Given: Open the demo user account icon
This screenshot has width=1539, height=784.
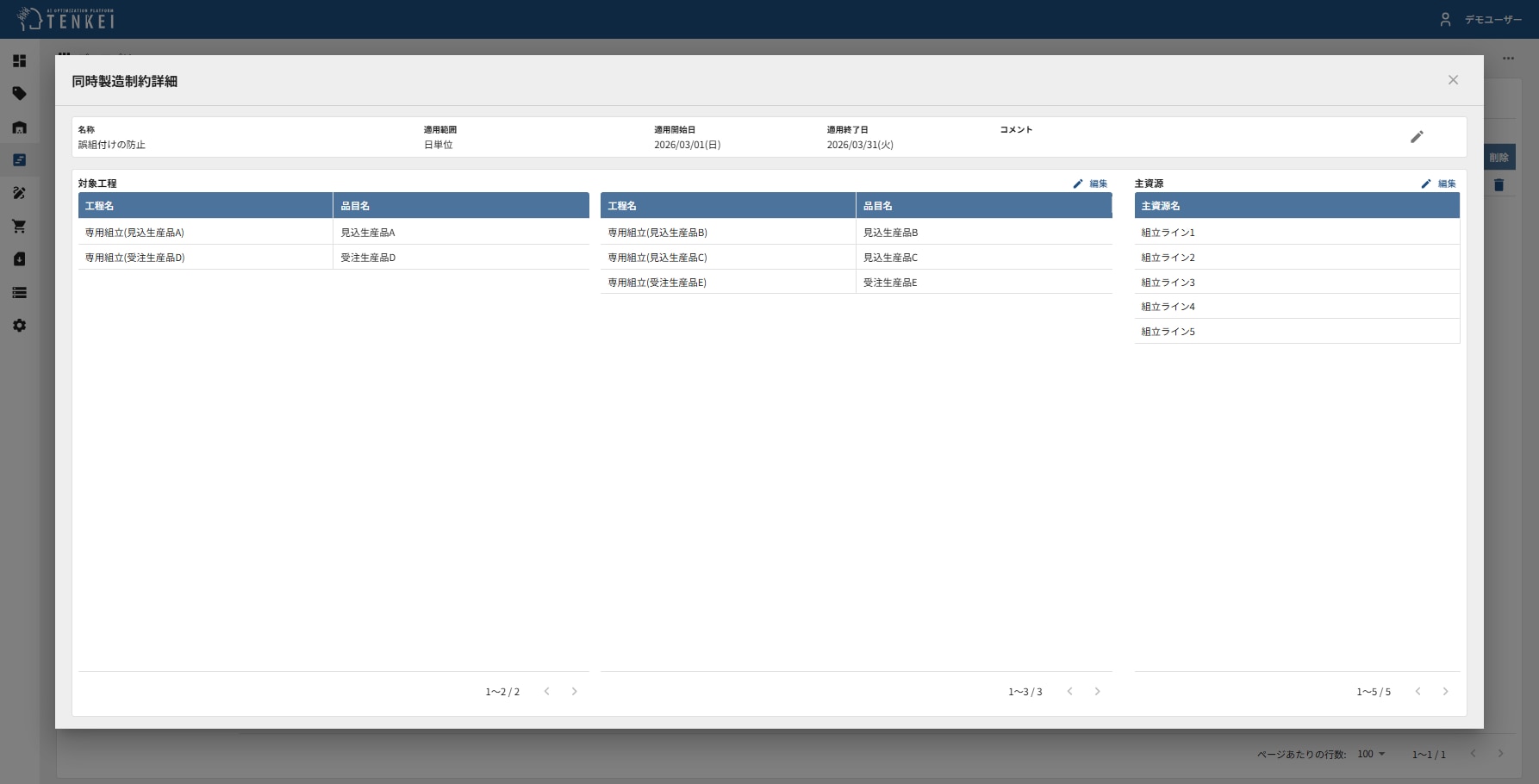Looking at the screenshot, I should click(x=1445, y=19).
